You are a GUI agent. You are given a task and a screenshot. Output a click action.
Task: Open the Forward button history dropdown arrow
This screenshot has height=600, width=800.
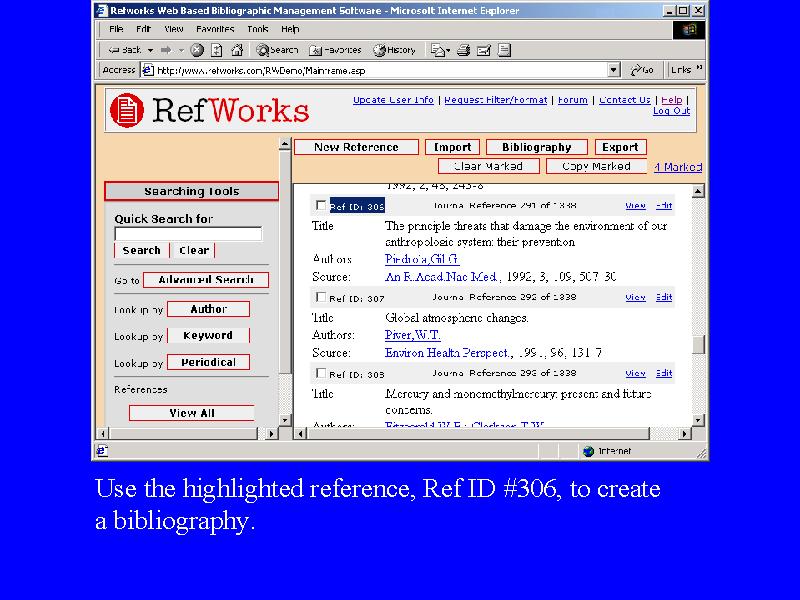[181, 50]
